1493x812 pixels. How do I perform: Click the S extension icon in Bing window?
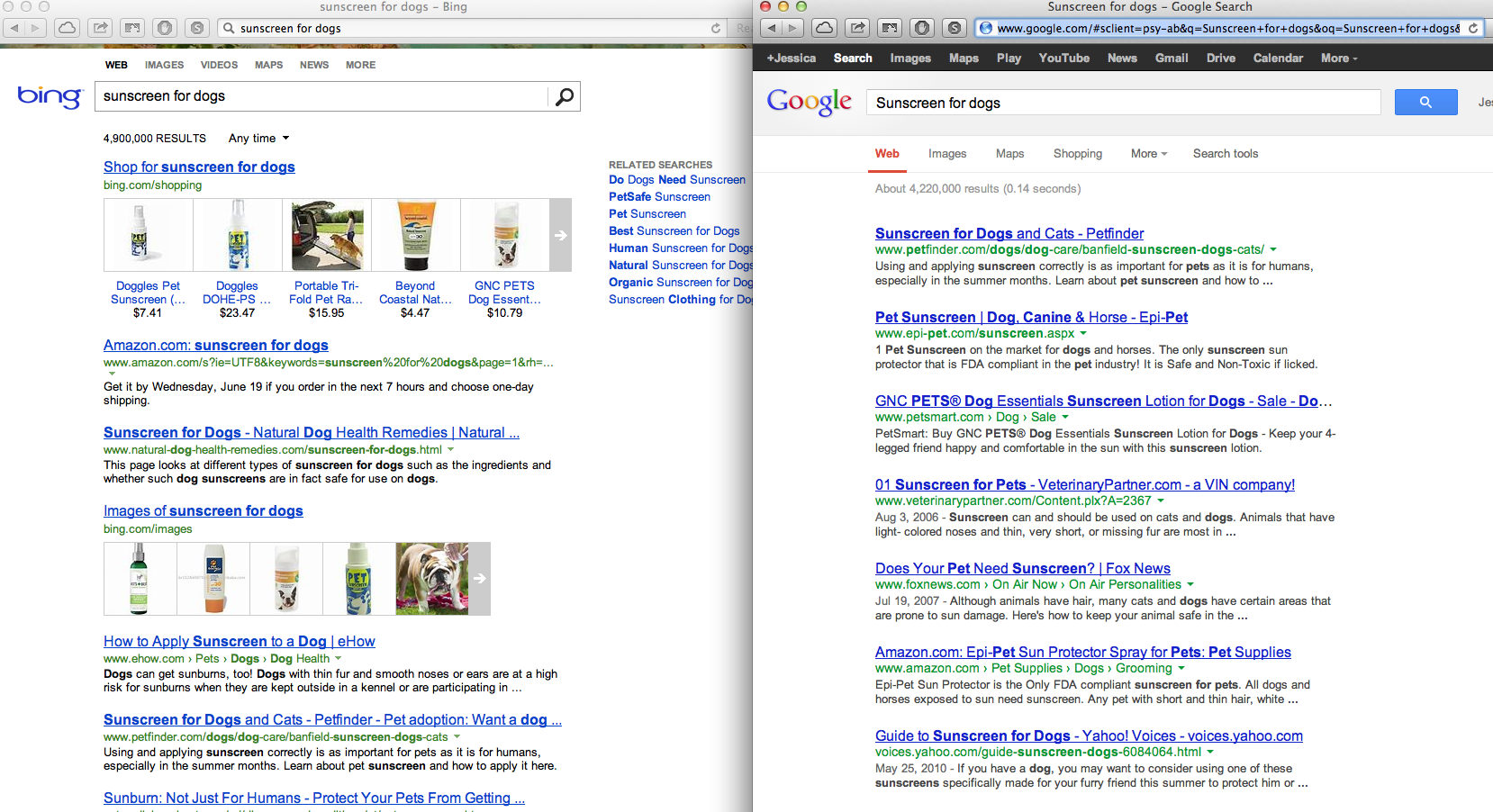click(x=197, y=28)
